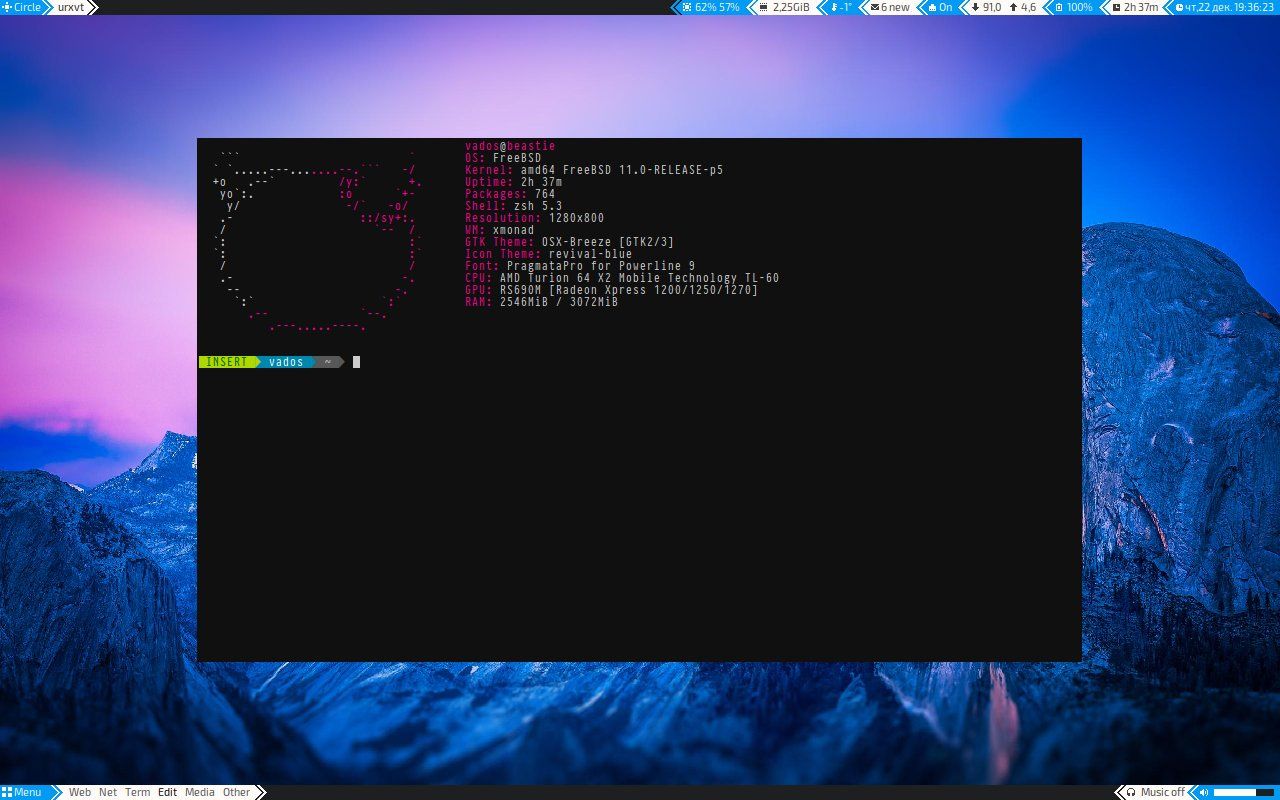Click the download speed 91,0 indicator
1280x800 pixels.
[986, 7]
